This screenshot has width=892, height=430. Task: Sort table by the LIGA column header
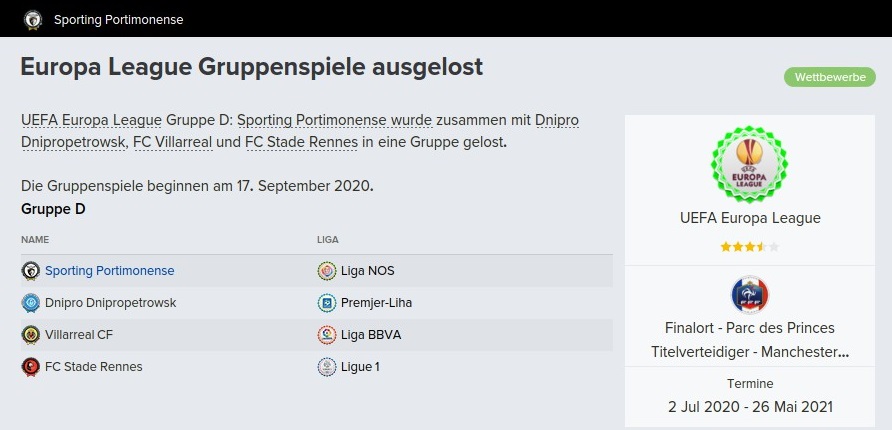[x=328, y=240]
